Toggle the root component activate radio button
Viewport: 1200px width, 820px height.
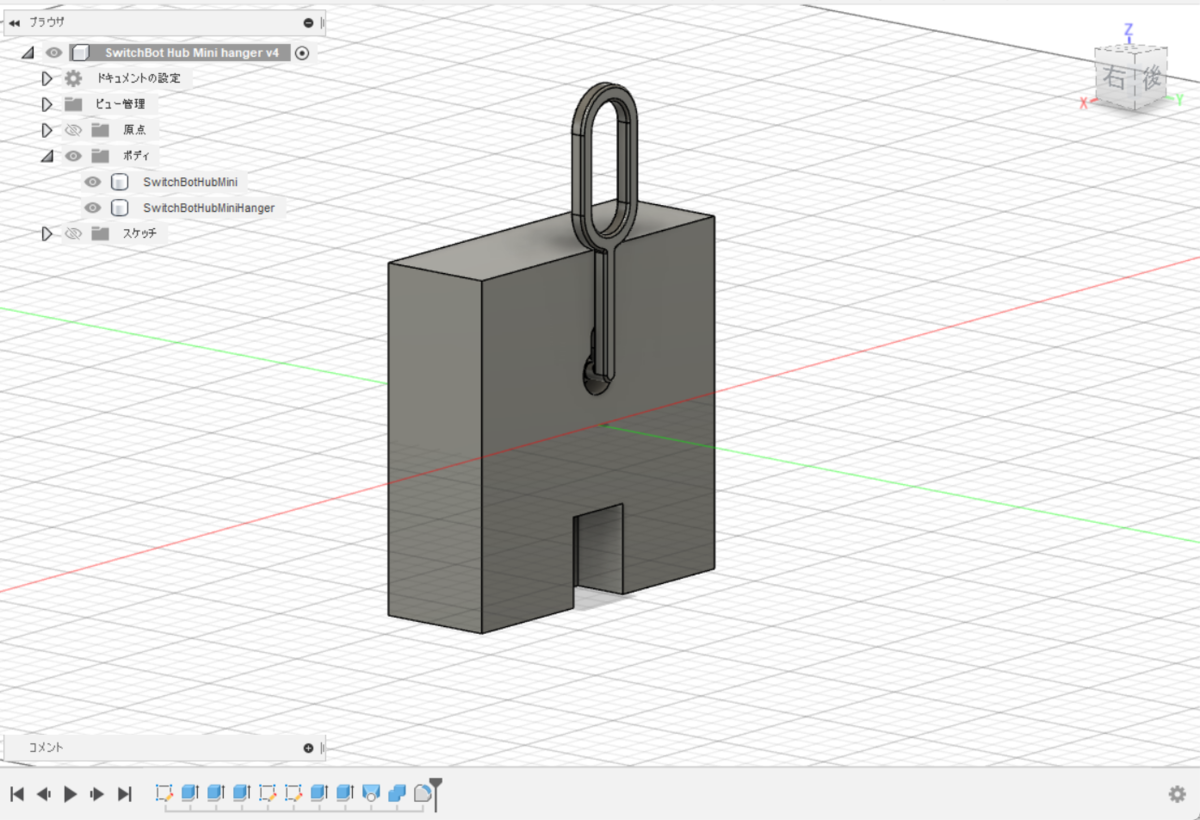pyautogui.click(x=302, y=52)
